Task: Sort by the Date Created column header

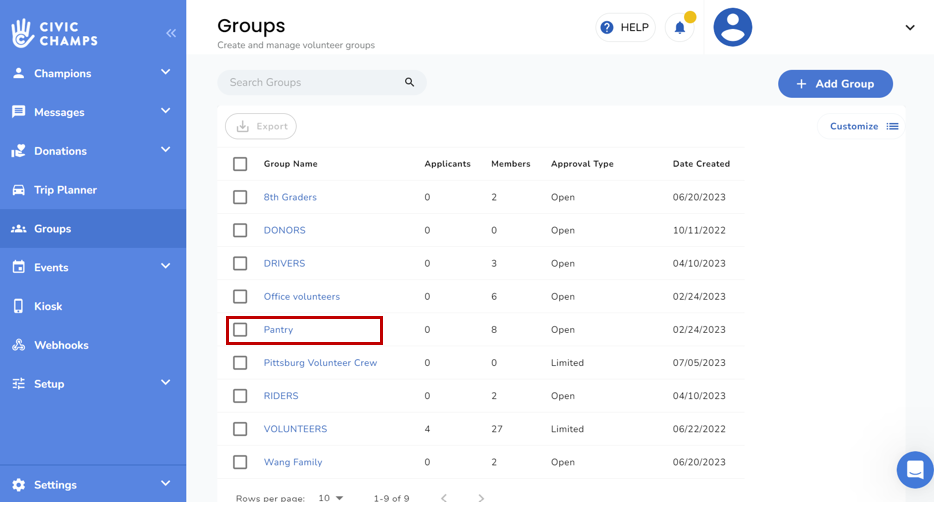Action: [701, 164]
